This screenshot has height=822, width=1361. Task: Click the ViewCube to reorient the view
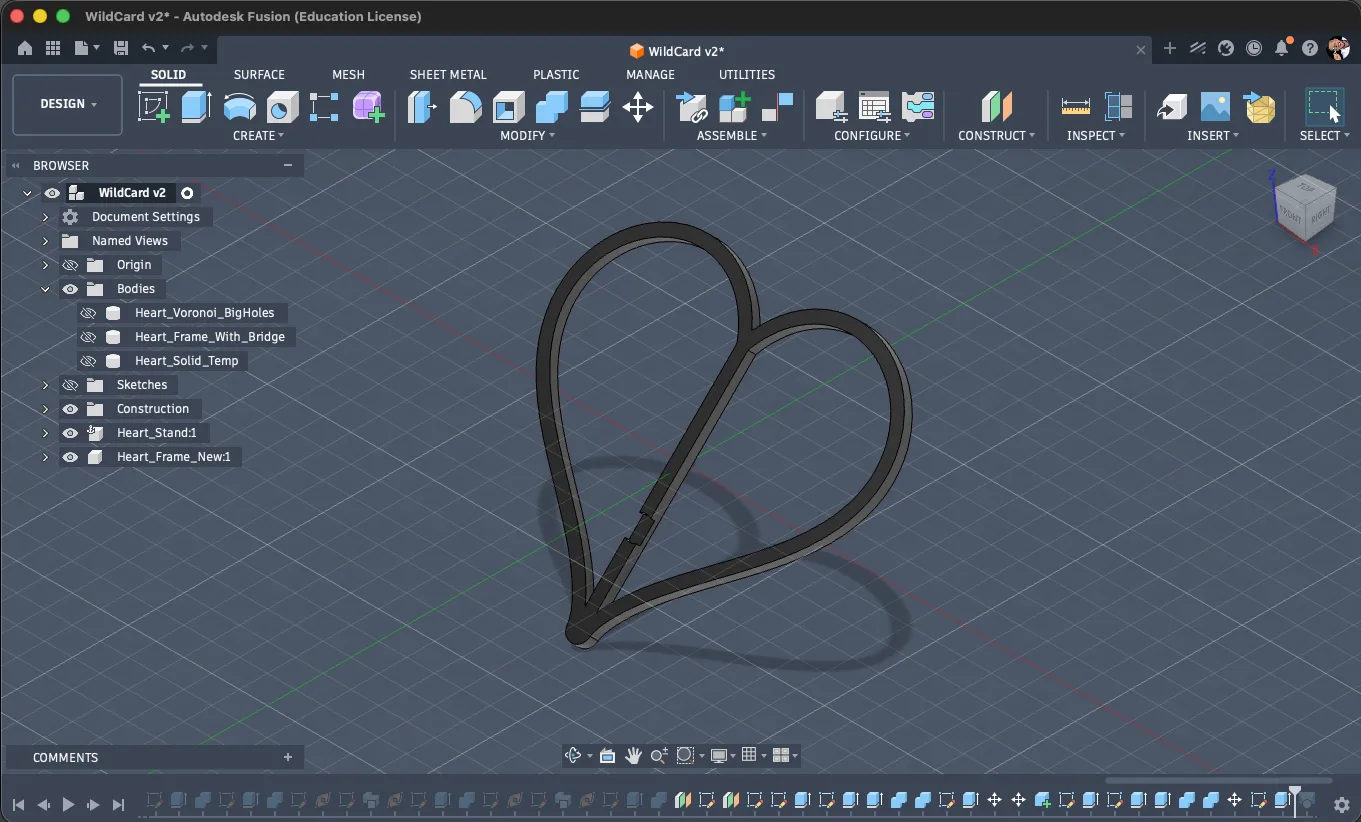tap(1305, 207)
